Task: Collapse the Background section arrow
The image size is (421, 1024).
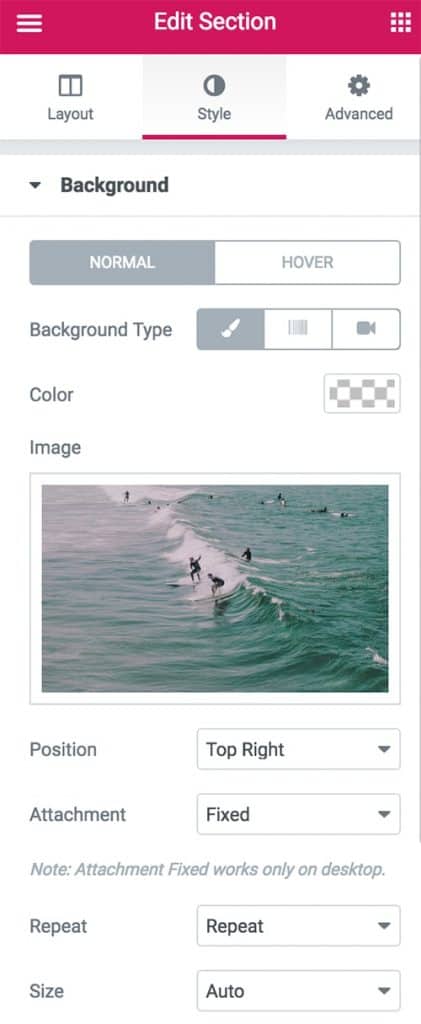Action: point(35,185)
